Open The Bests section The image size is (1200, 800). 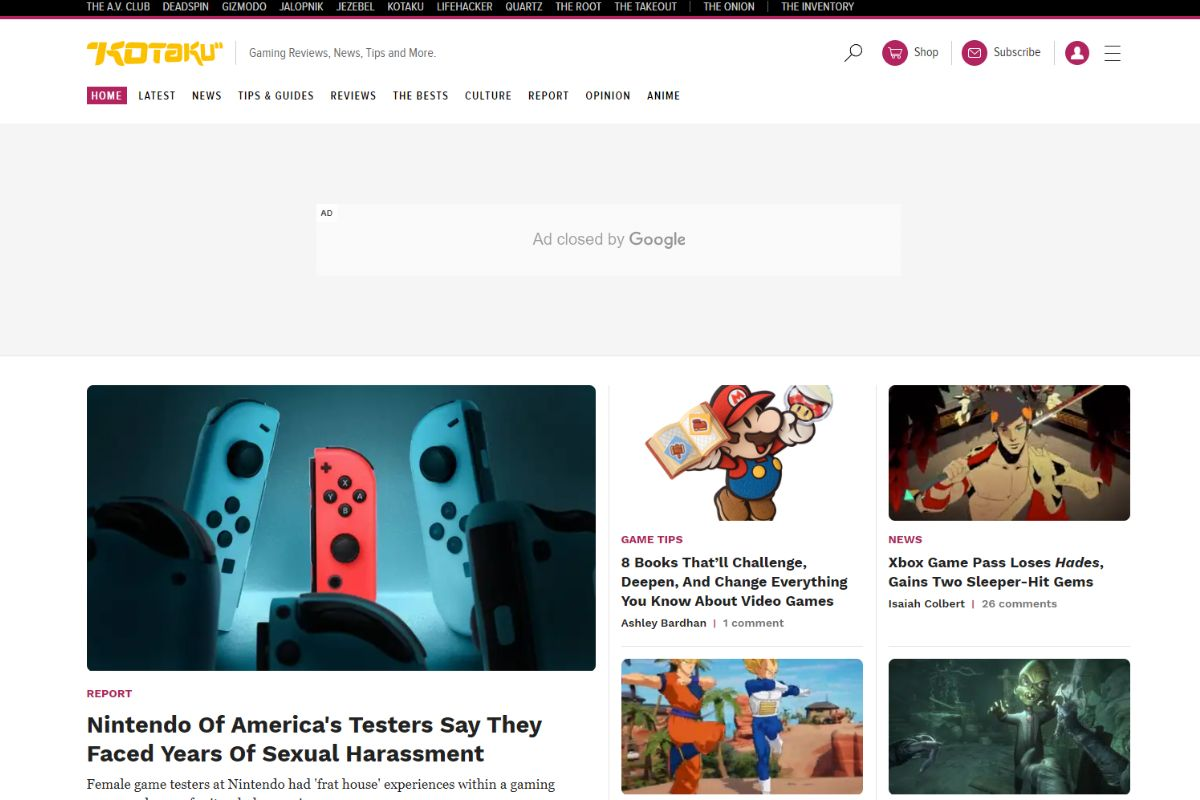point(421,96)
